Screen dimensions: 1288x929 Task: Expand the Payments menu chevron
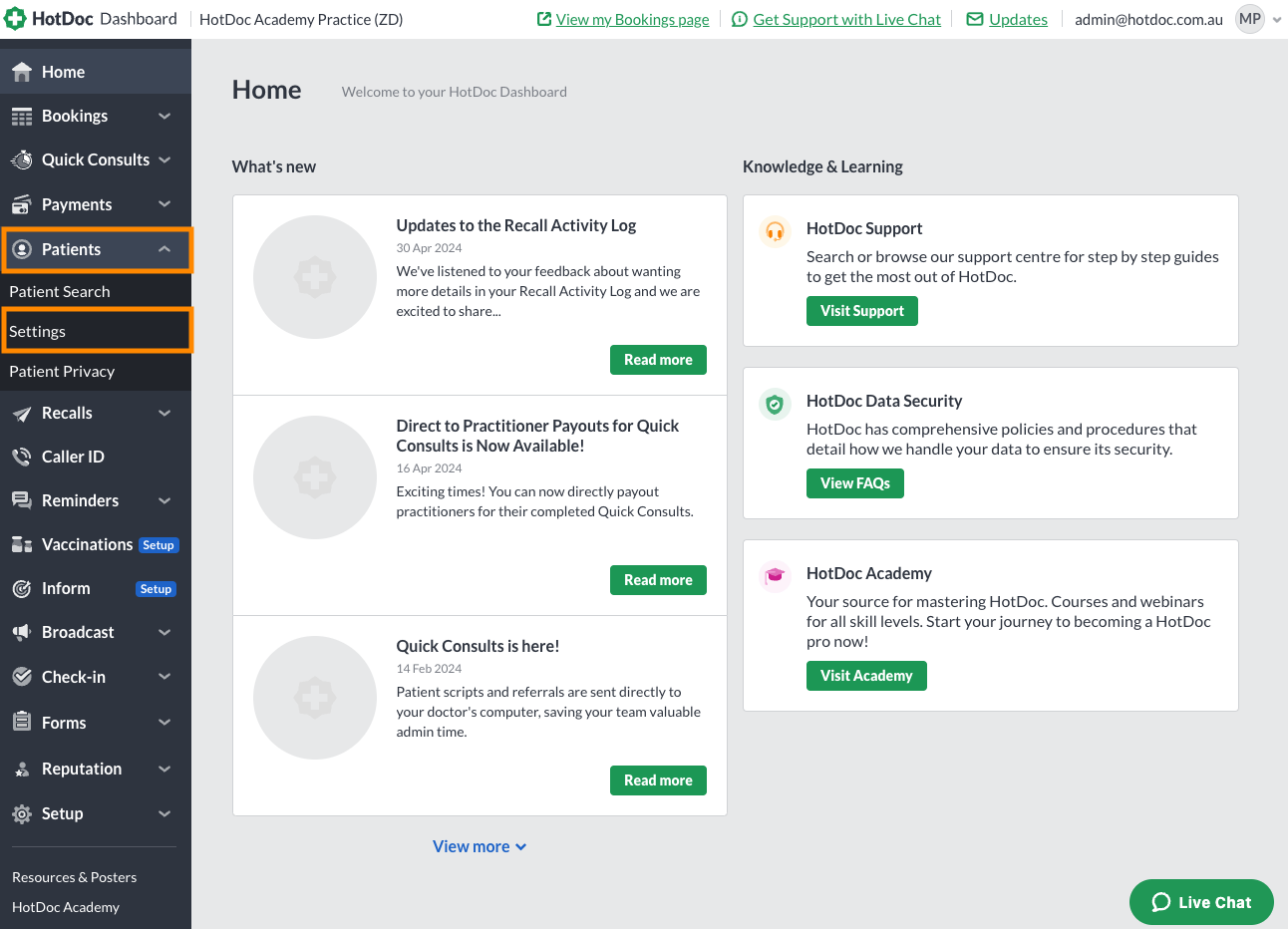click(x=164, y=204)
